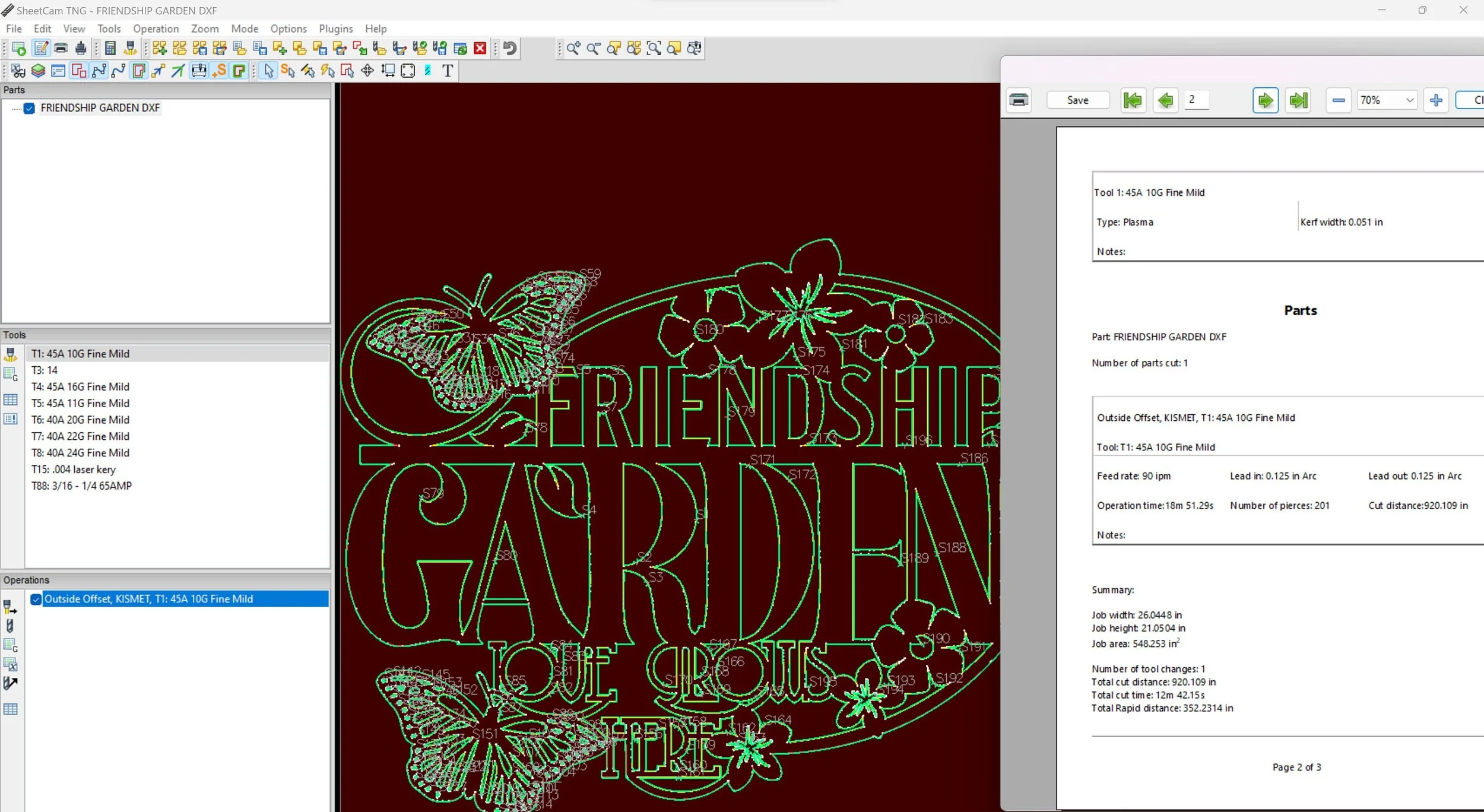Go to first page of the report
The height and width of the screenshot is (812, 1484).
coord(1133,100)
